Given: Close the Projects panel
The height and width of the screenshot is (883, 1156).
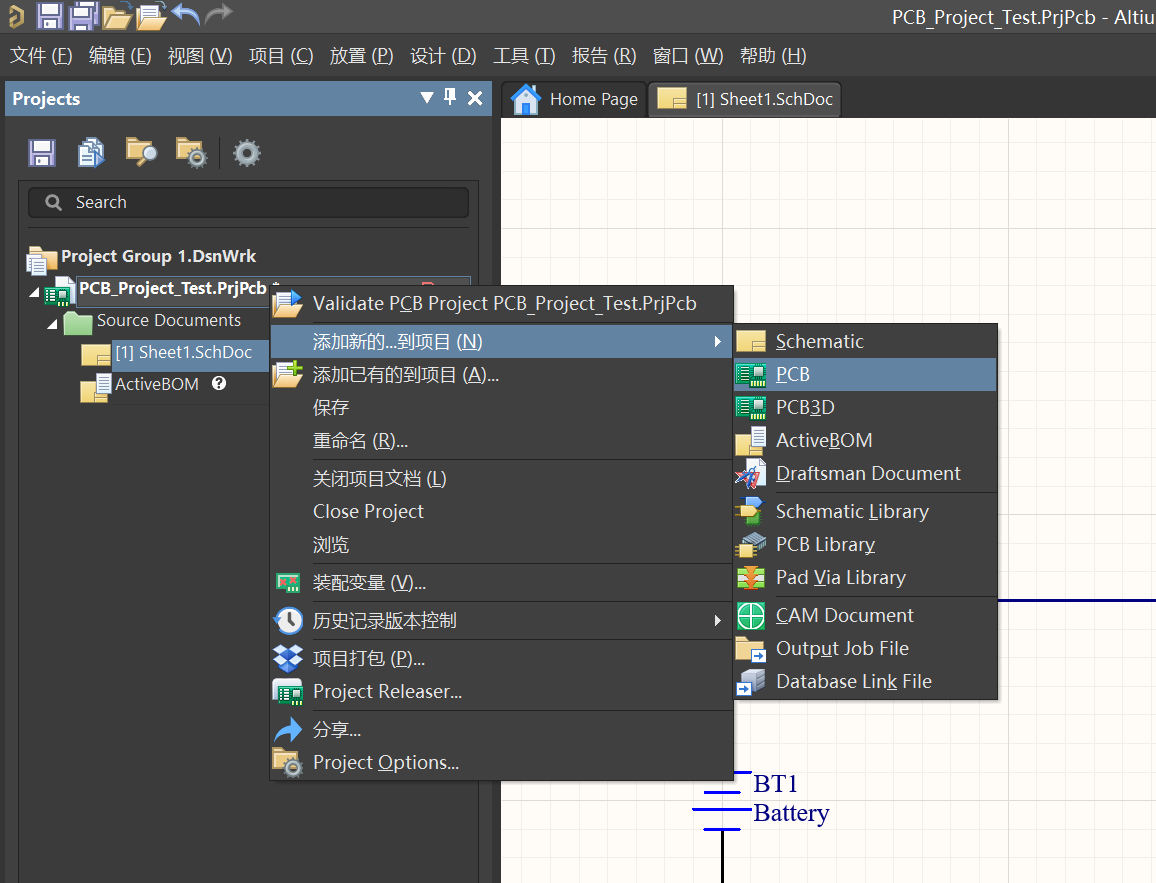Looking at the screenshot, I should click(475, 98).
